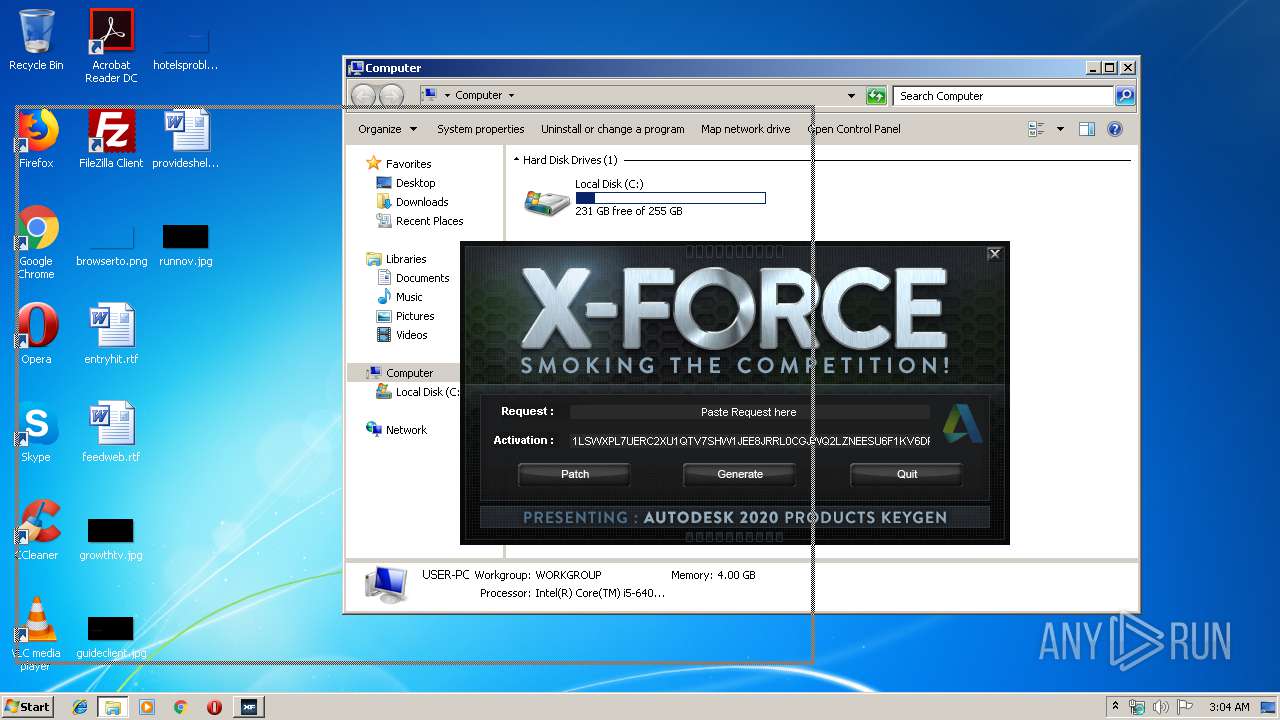The image size is (1280, 720).
Task: Select the provideshel document icon on desktop
Action: coord(186,138)
